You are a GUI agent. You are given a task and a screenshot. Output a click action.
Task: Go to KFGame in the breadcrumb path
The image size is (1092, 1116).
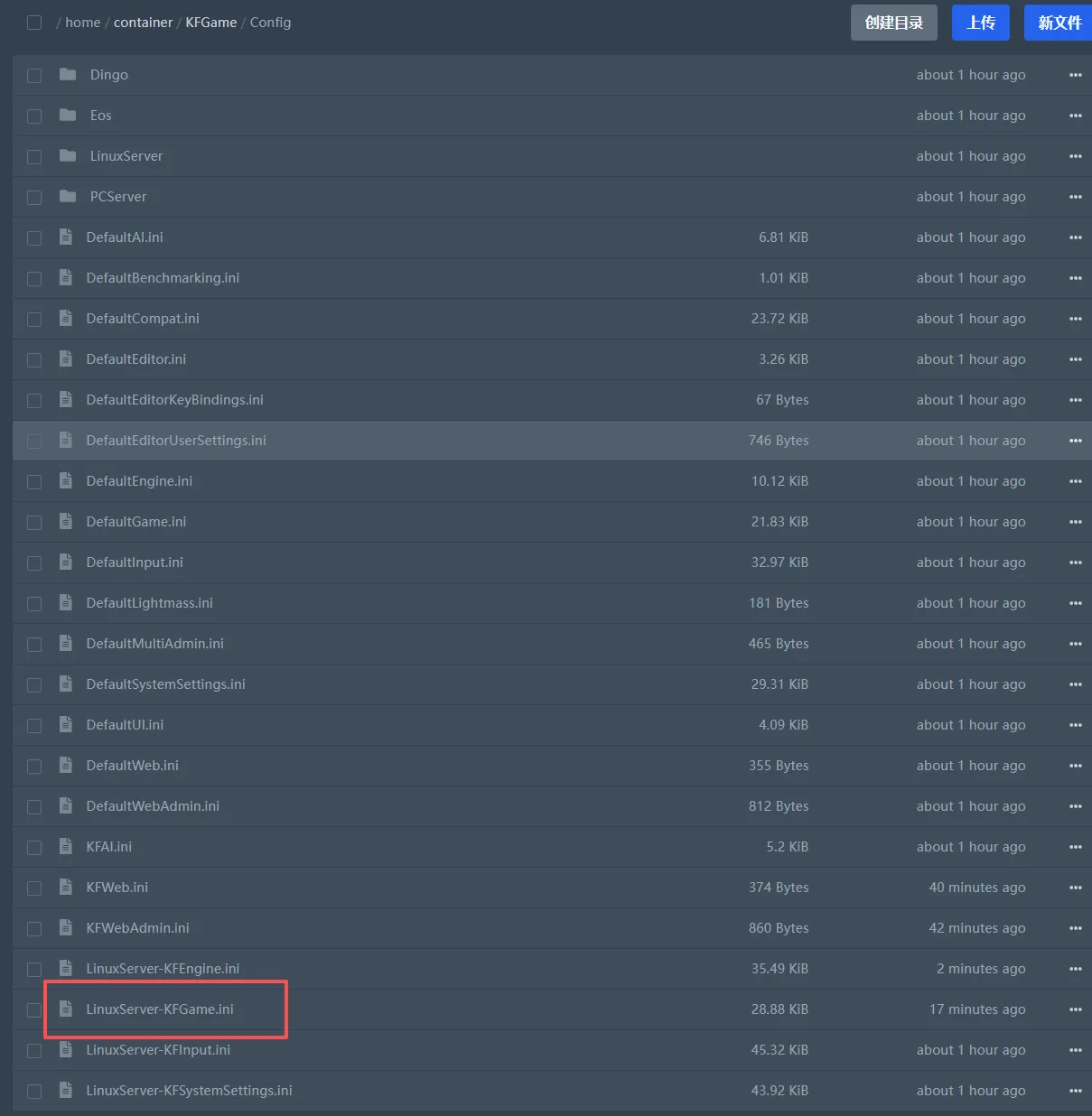coord(210,23)
